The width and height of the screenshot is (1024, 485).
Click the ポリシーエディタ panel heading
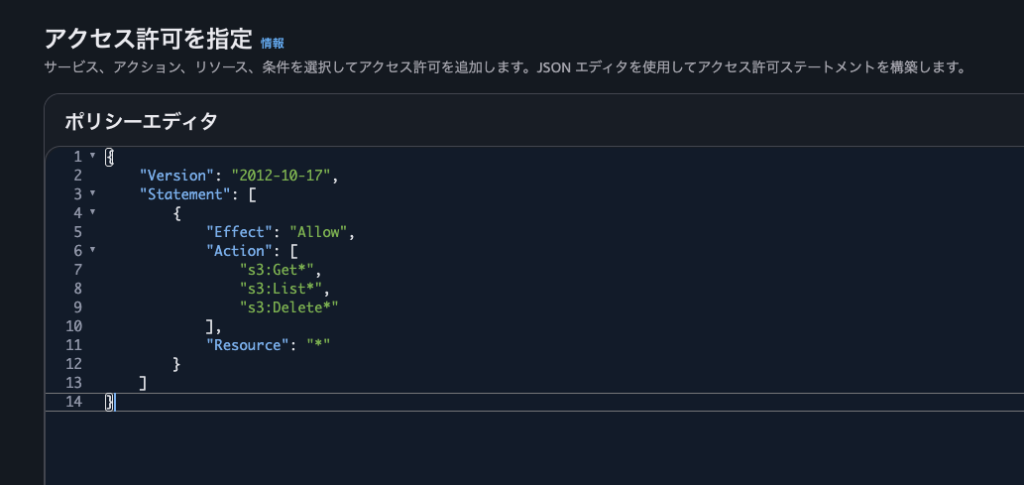point(140,121)
